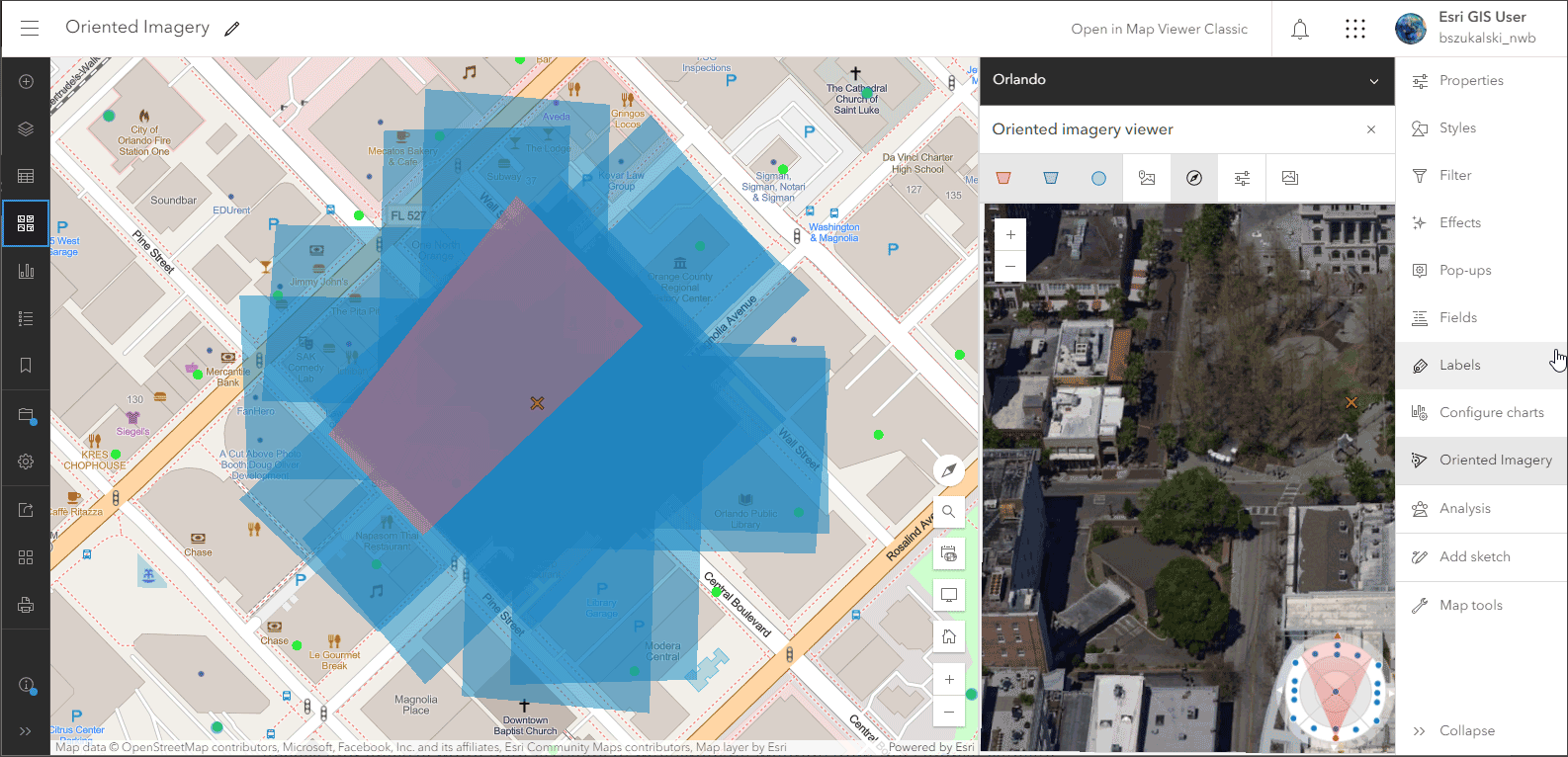The width and height of the screenshot is (1568, 757).
Task: Zoom out on the oriented image
Action: [x=1010, y=266]
